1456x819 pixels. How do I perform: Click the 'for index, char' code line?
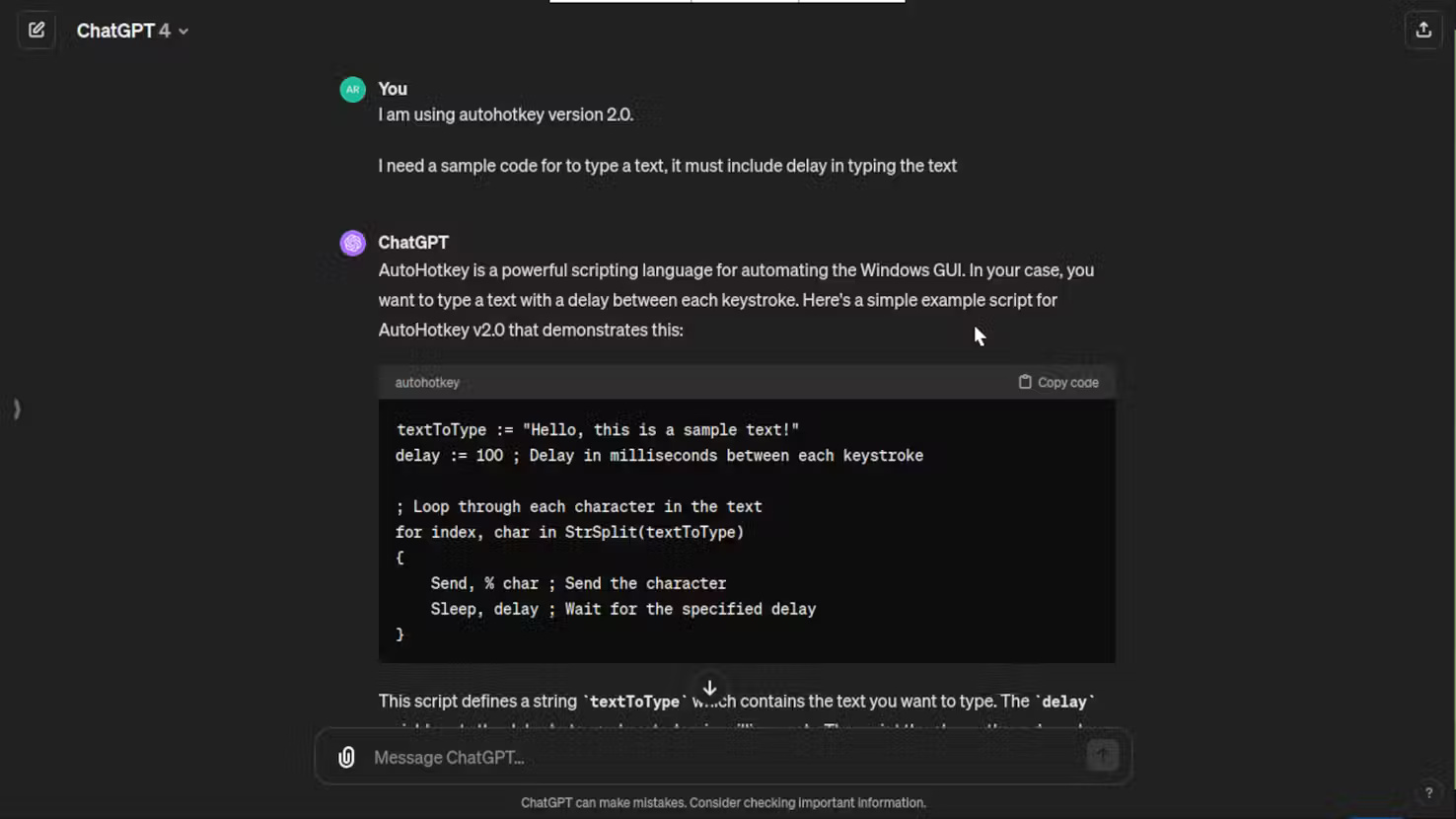pos(569,532)
